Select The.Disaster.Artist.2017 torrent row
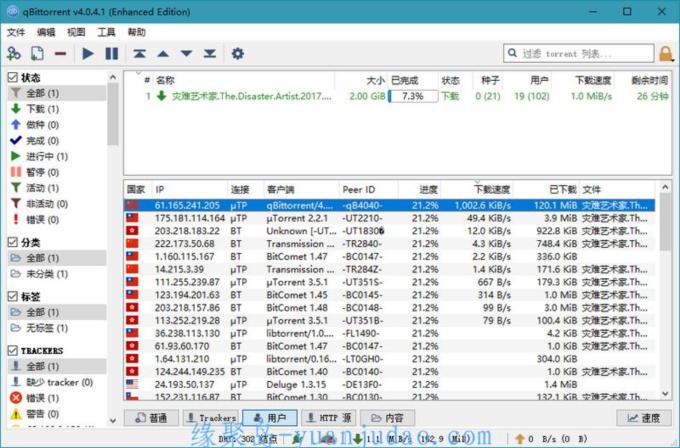The image size is (680, 448). (x=397, y=96)
